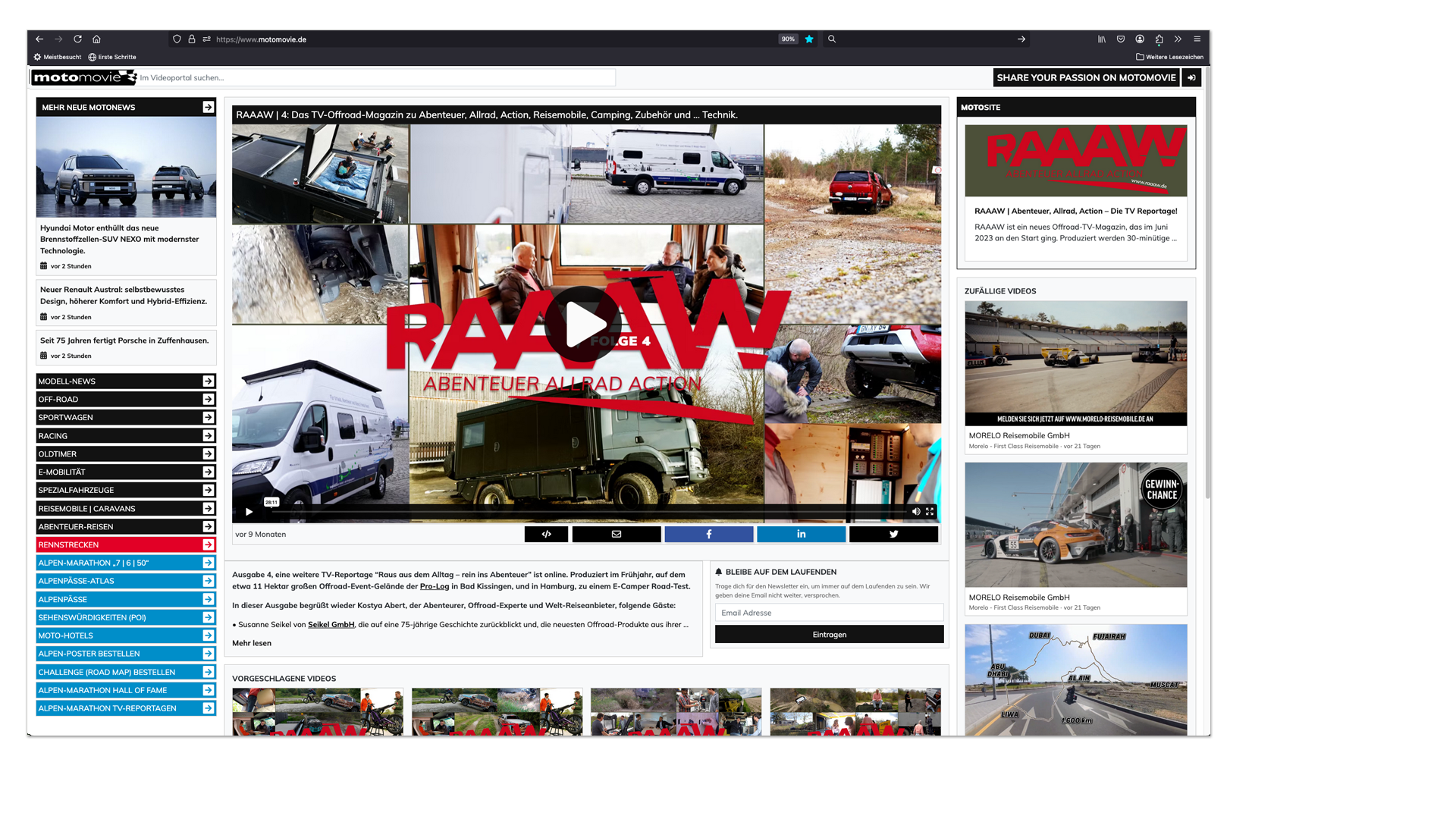Open the Seikel GmbH link
This screenshot has width=1456, height=819.
(331, 625)
